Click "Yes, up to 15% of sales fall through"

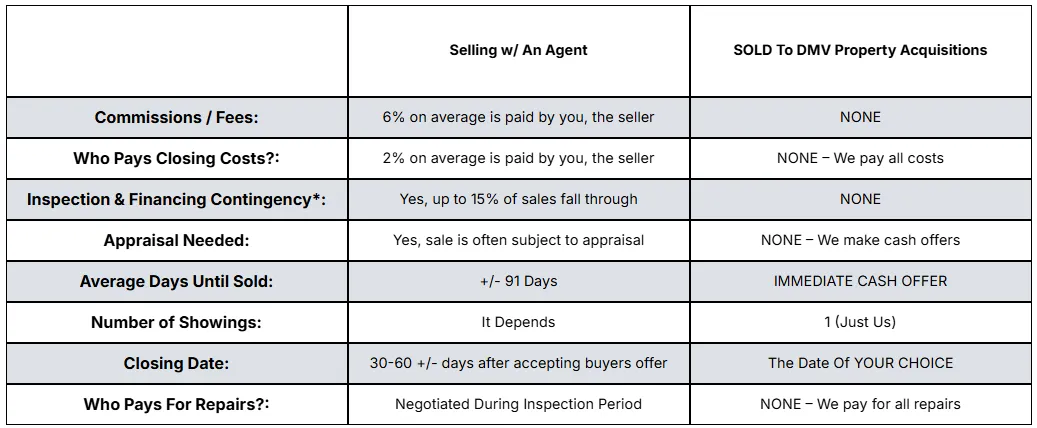tap(518, 199)
